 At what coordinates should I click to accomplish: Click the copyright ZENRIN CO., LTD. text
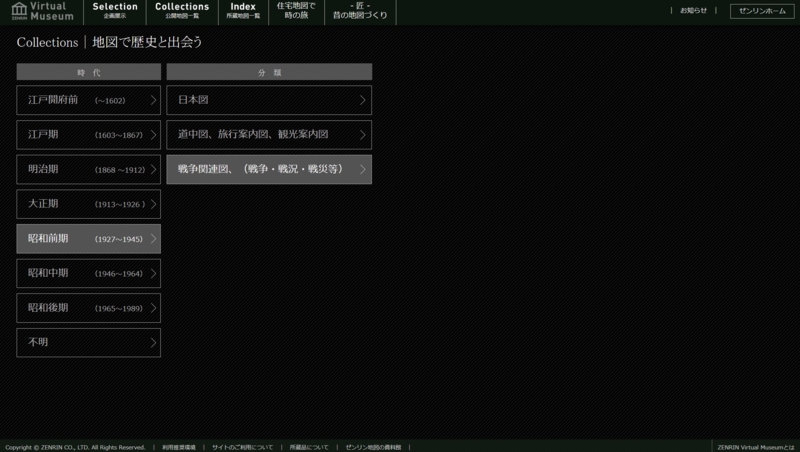(75, 447)
